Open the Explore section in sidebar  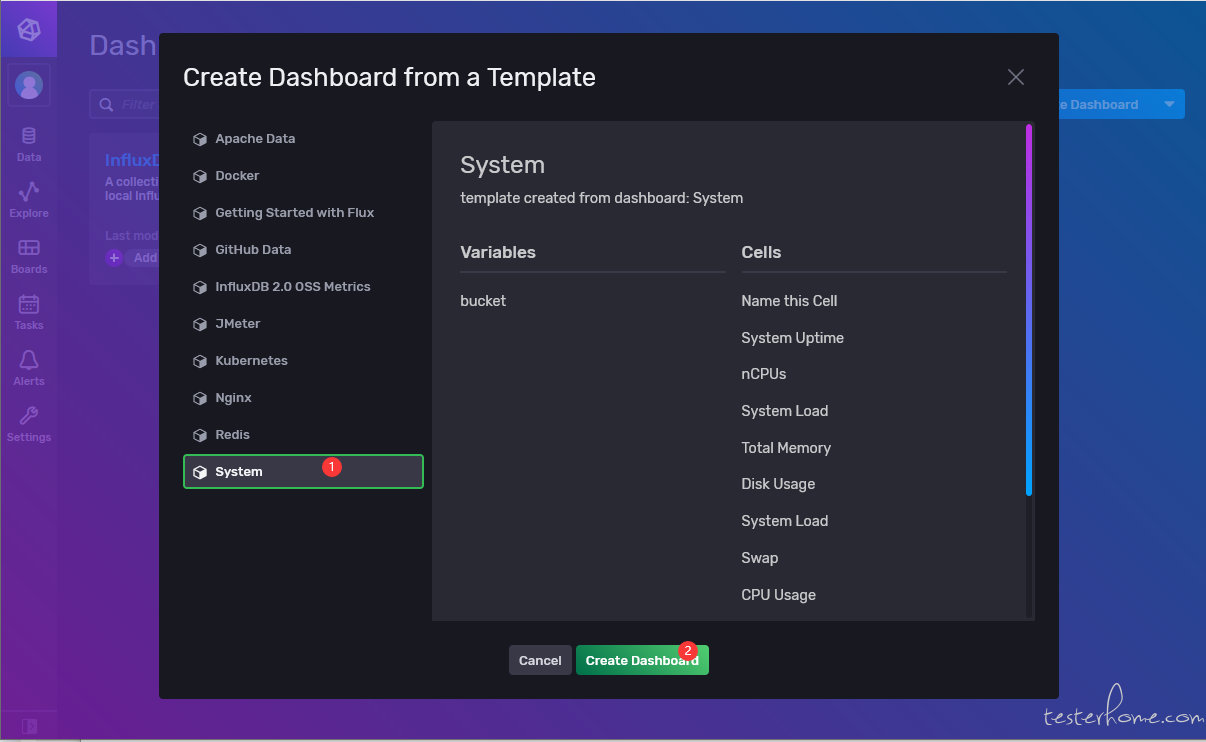pyautogui.click(x=29, y=200)
